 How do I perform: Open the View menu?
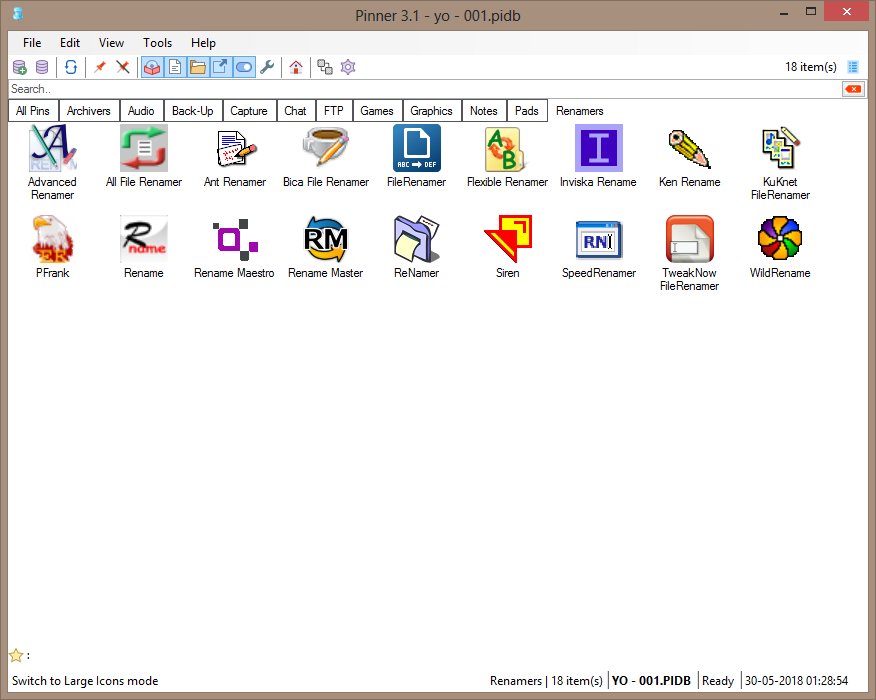(x=111, y=43)
